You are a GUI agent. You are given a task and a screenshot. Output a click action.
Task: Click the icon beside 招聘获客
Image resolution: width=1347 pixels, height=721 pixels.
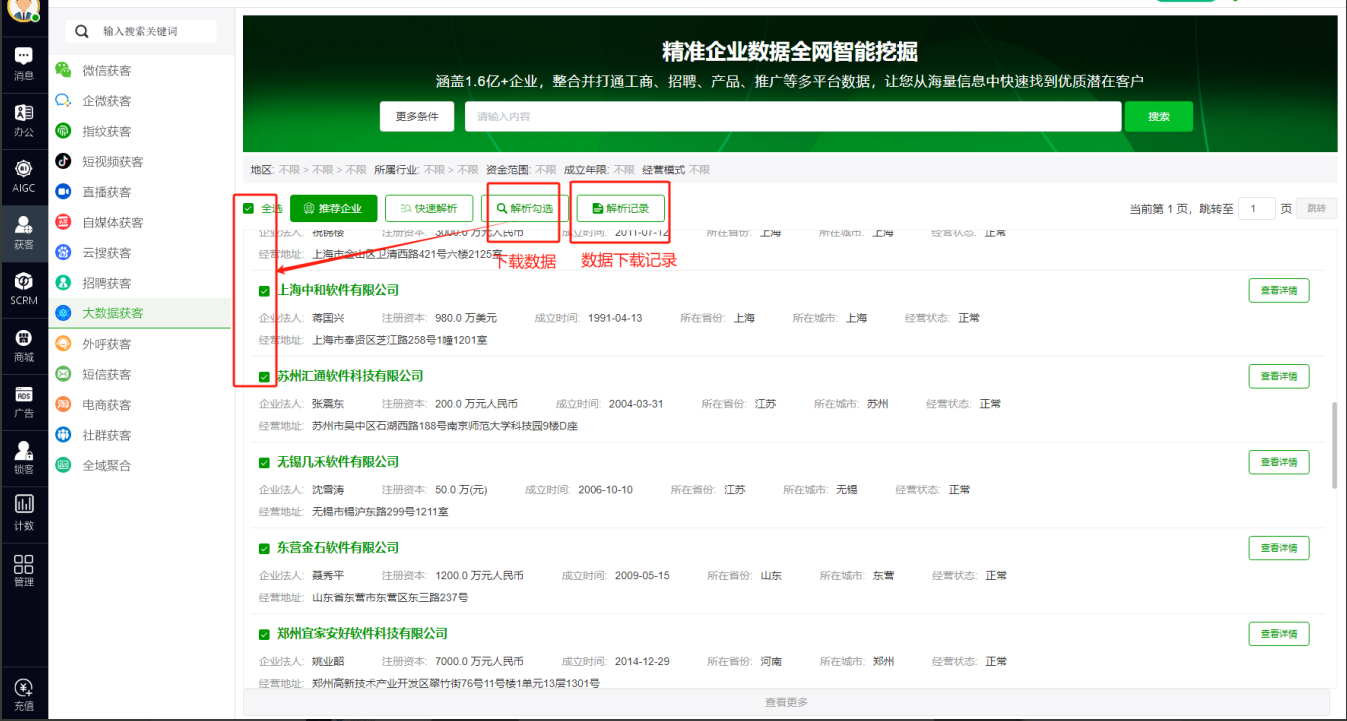point(63,283)
